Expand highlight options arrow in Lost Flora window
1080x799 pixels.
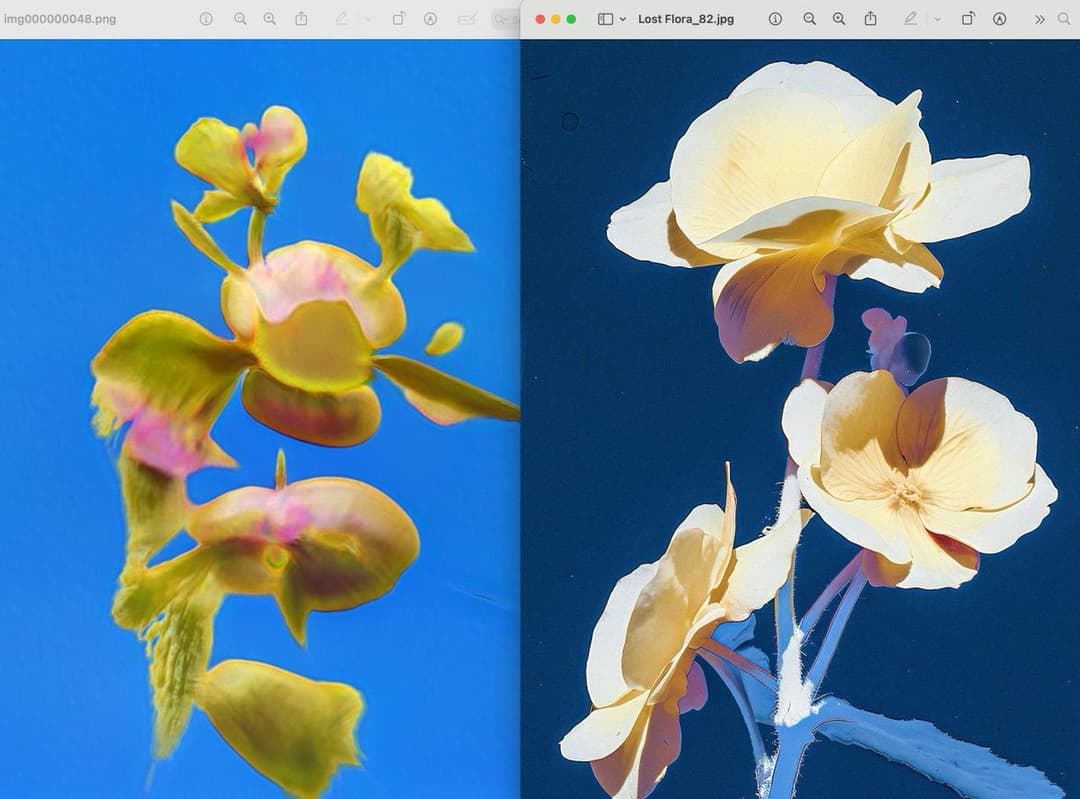click(937, 19)
